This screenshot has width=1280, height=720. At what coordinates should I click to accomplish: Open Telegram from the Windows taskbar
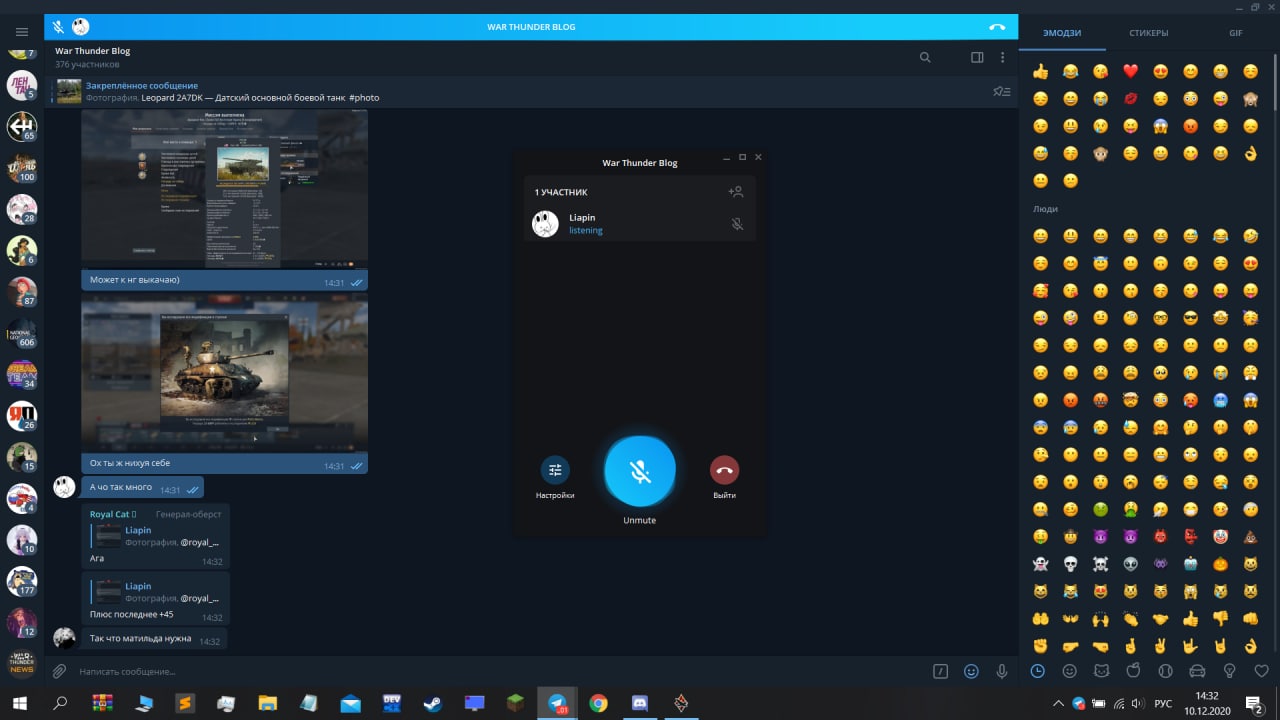pos(557,703)
